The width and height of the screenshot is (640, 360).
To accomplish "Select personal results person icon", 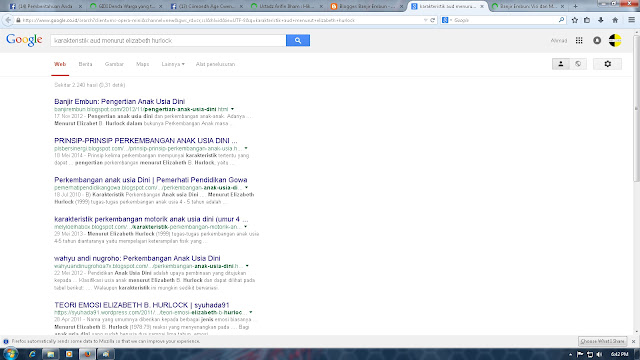I will [x=560, y=64].
